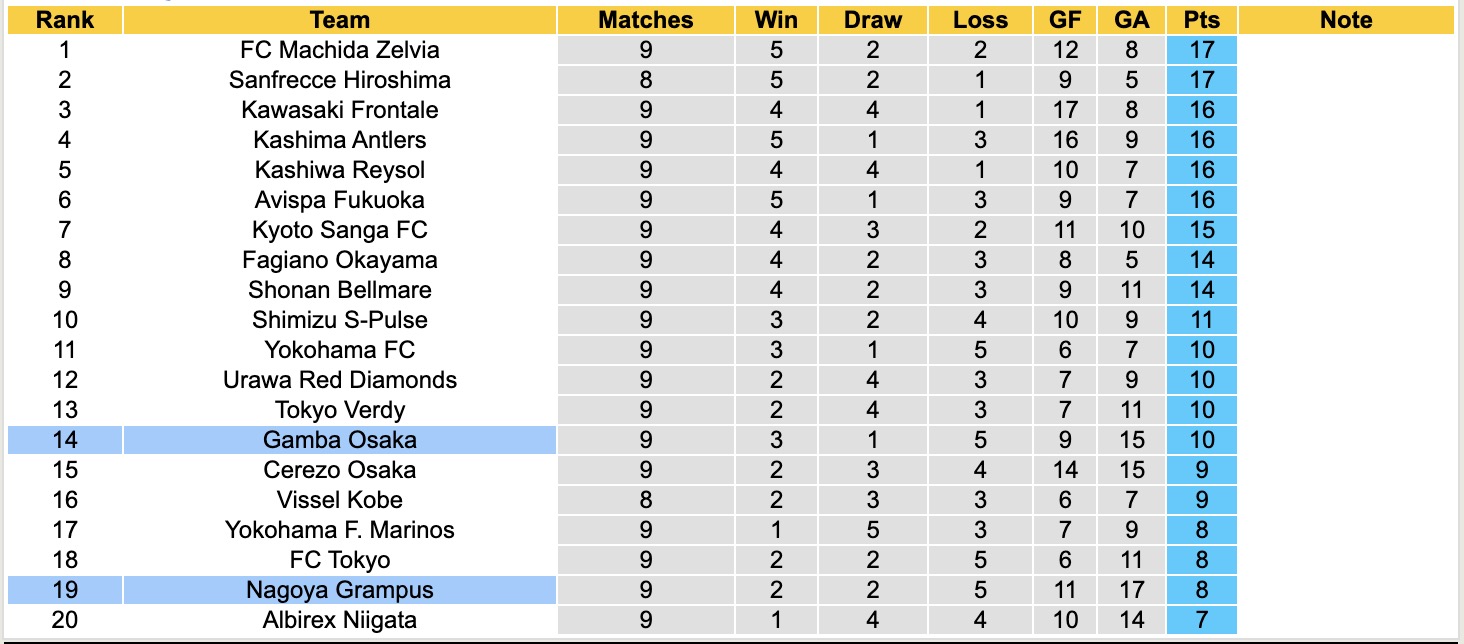
Task: Select Sanfrecce Hiroshima team name
Action: point(340,80)
